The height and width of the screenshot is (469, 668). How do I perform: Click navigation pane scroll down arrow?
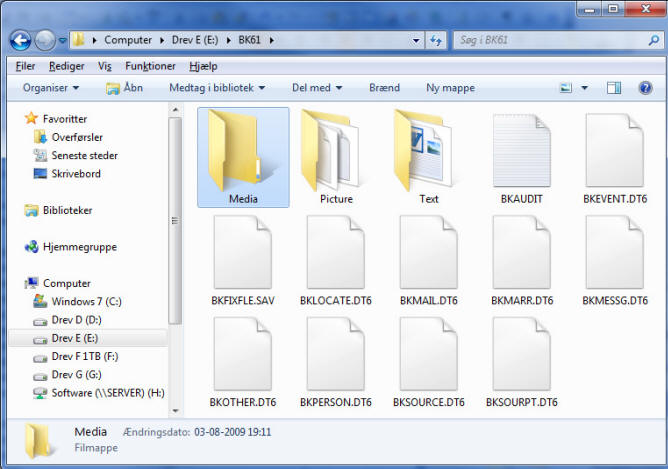(x=175, y=411)
